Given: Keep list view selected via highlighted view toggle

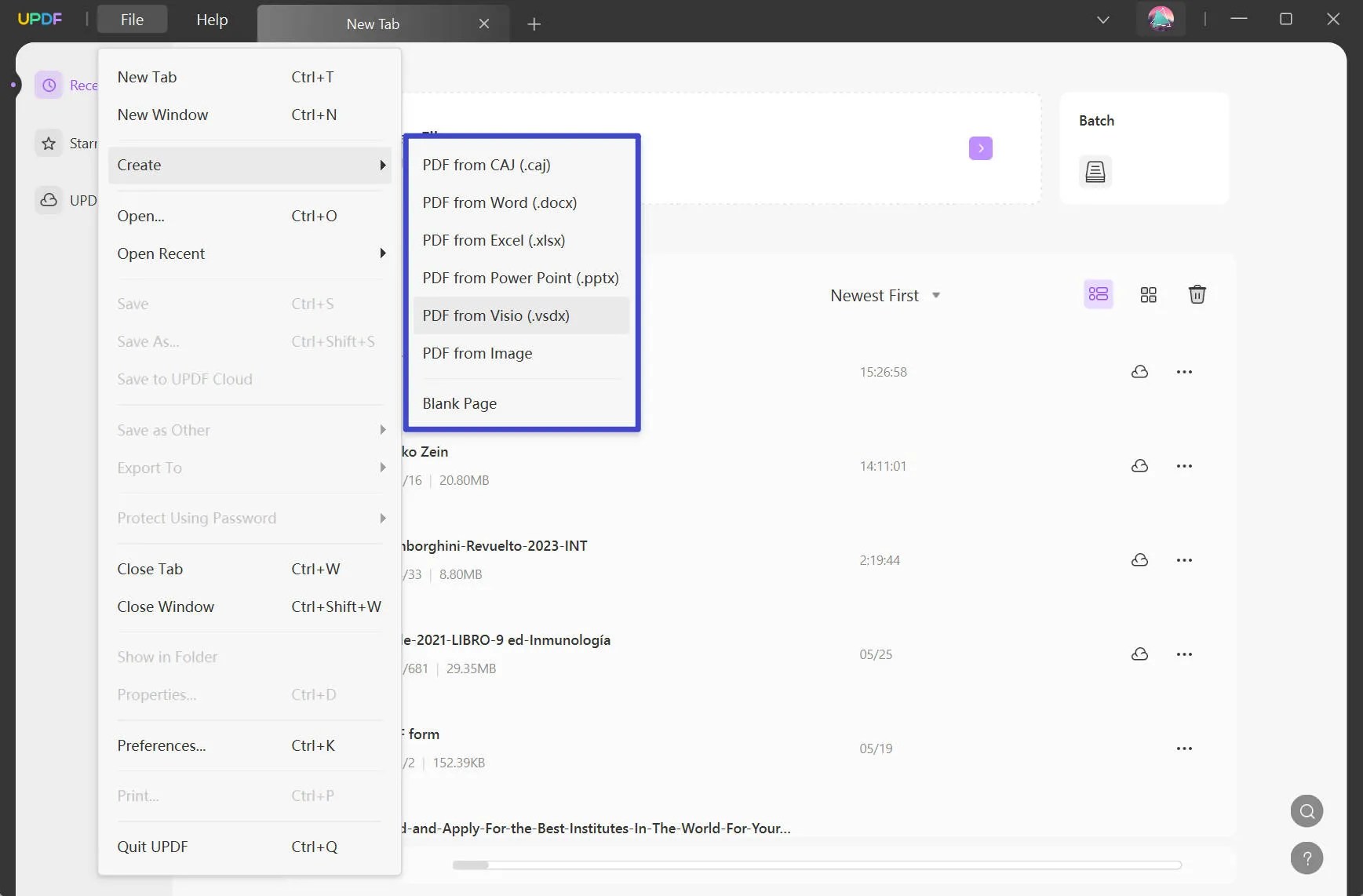Looking at the screenshot, I should (x=1097, y=294).
